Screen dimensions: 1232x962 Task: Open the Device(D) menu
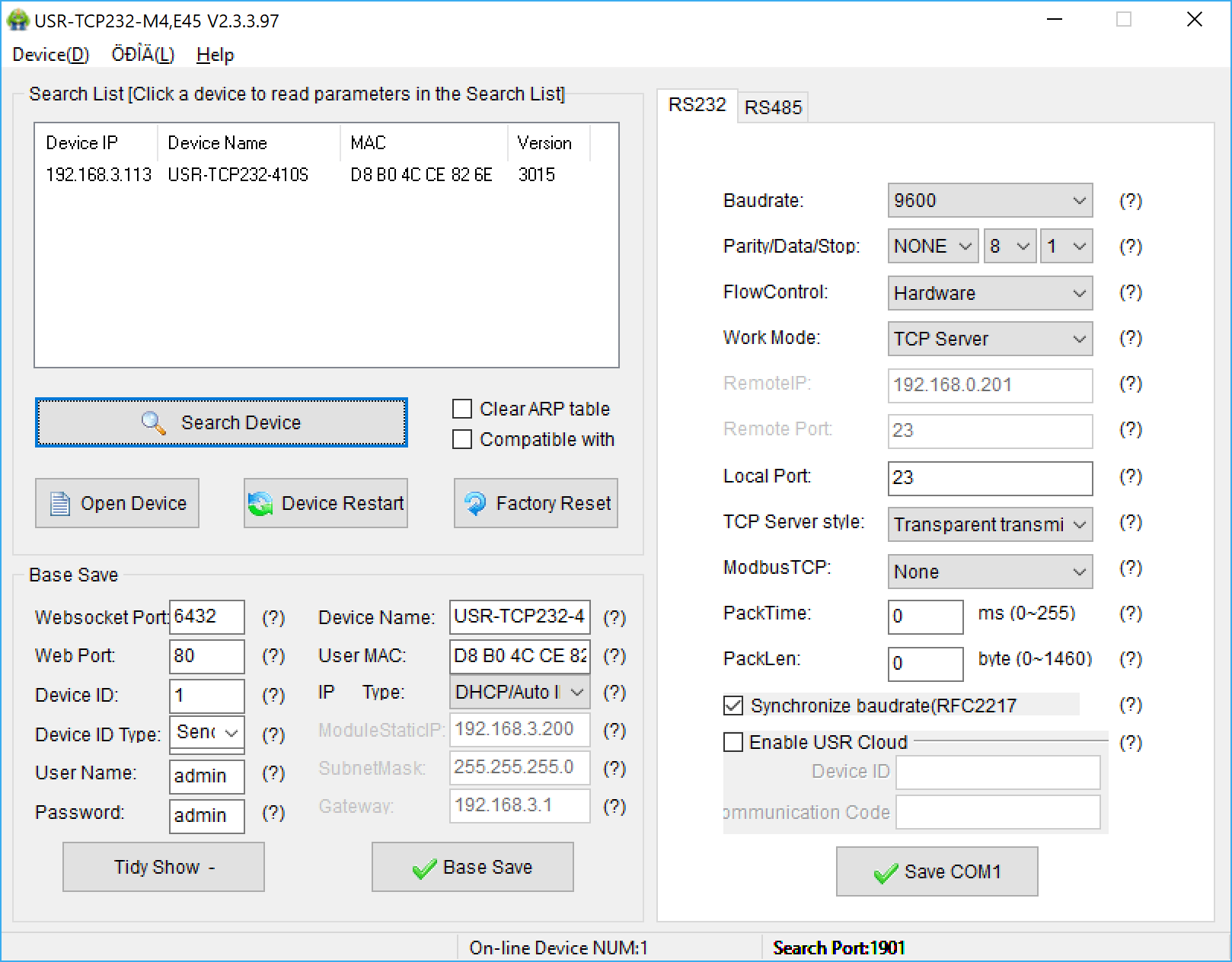click(51, 55)
